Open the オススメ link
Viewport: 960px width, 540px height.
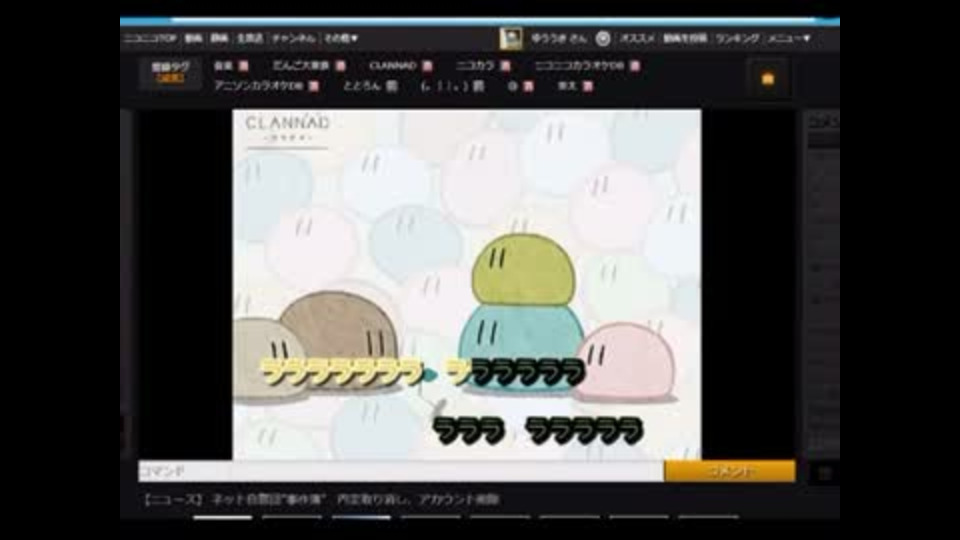(637, 38)
